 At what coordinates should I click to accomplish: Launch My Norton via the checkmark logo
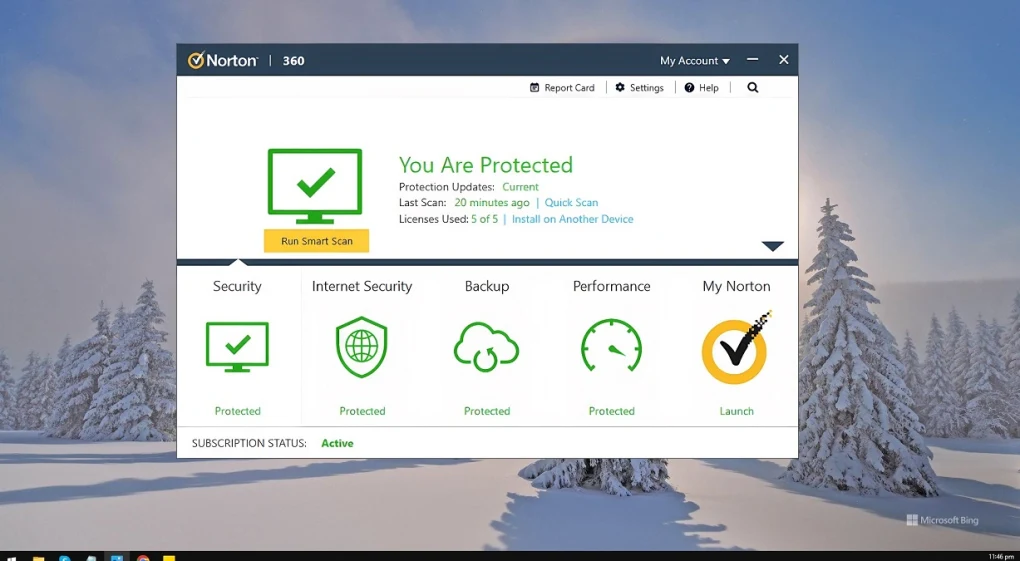(735, 350)
